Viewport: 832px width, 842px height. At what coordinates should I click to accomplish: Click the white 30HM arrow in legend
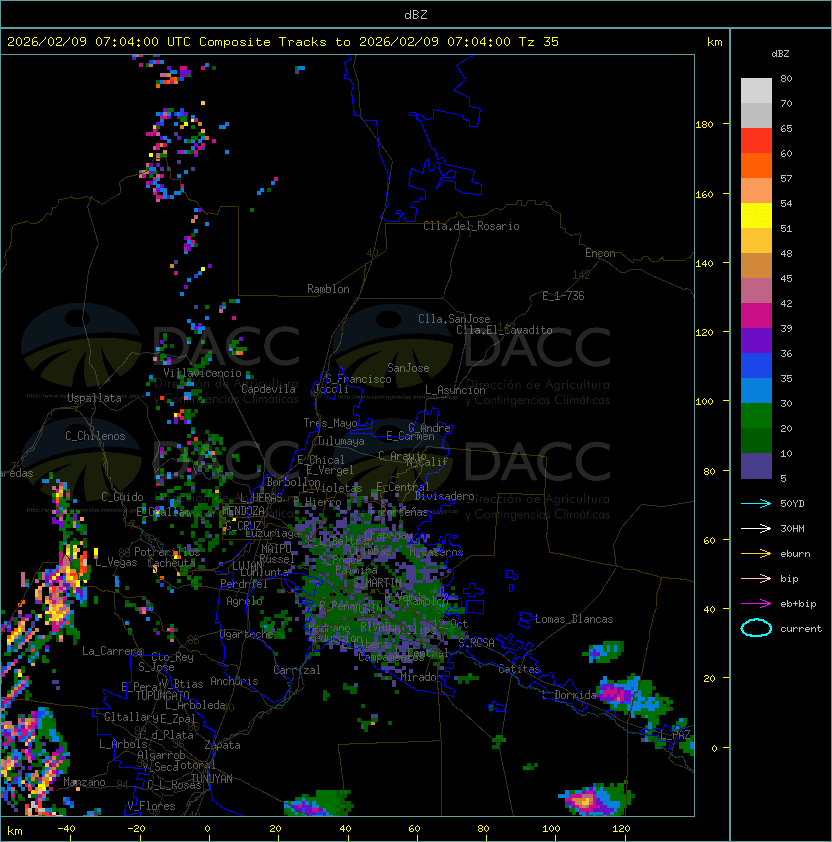point(756,529)
